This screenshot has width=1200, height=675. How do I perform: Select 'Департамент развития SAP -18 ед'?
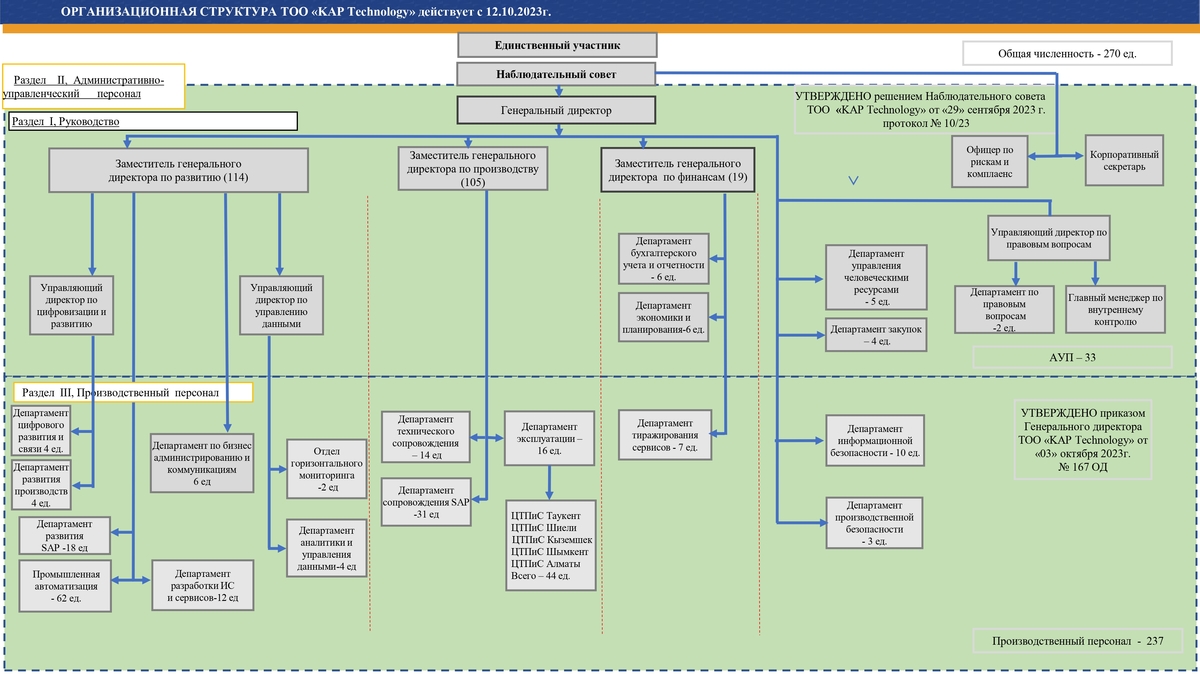(x=65, y=535)
